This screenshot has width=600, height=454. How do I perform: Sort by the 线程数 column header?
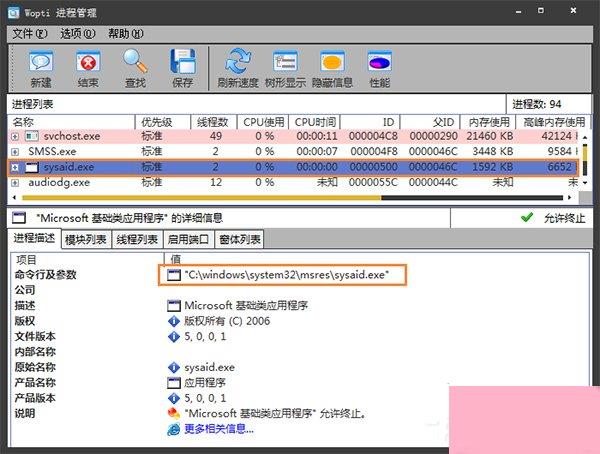point(214,122)
